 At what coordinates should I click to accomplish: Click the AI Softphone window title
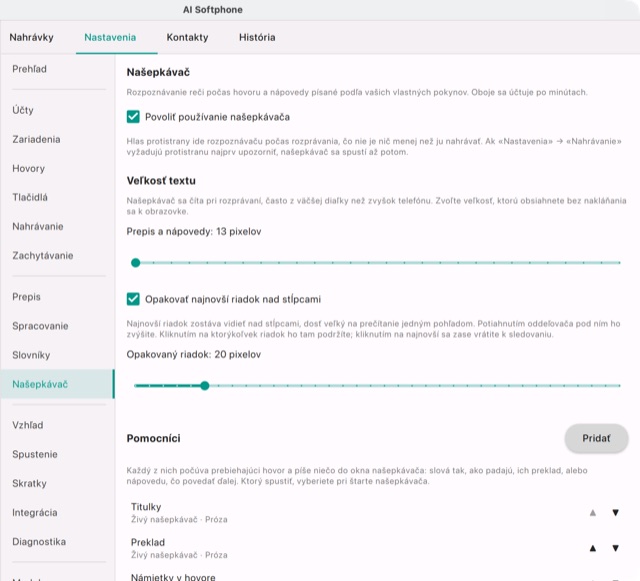pyautogui.click(x=213, y=10)
